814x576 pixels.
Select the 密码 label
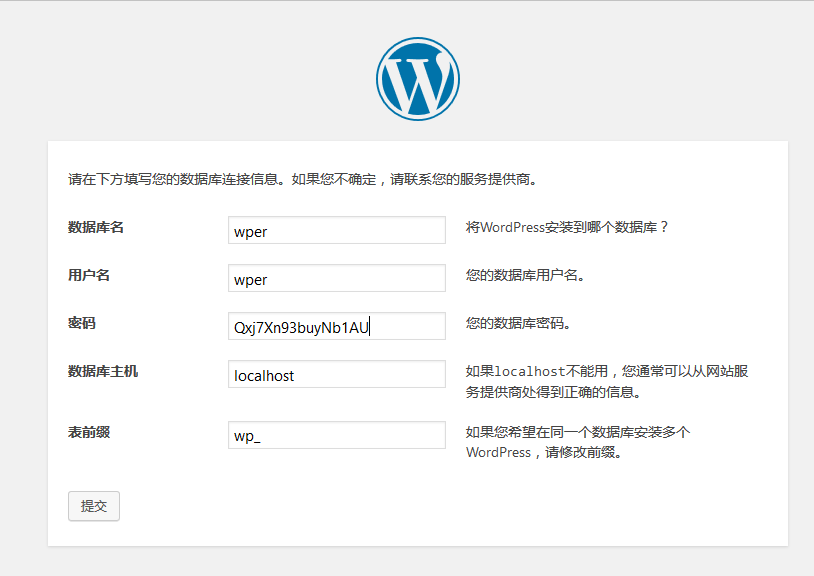[x=82, y=324]
